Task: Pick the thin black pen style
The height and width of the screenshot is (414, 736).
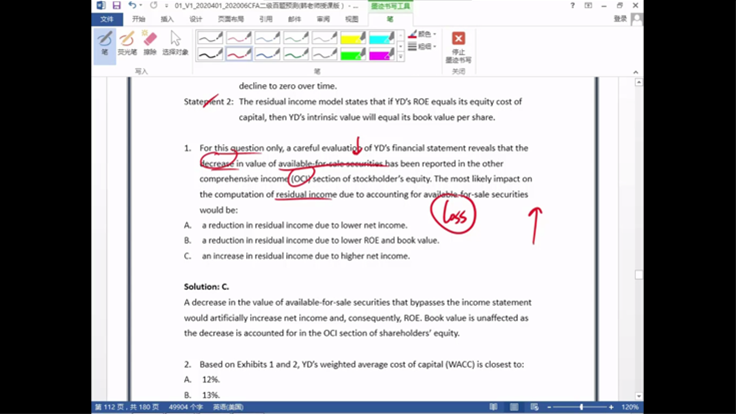Action: (x=210, y=38)
